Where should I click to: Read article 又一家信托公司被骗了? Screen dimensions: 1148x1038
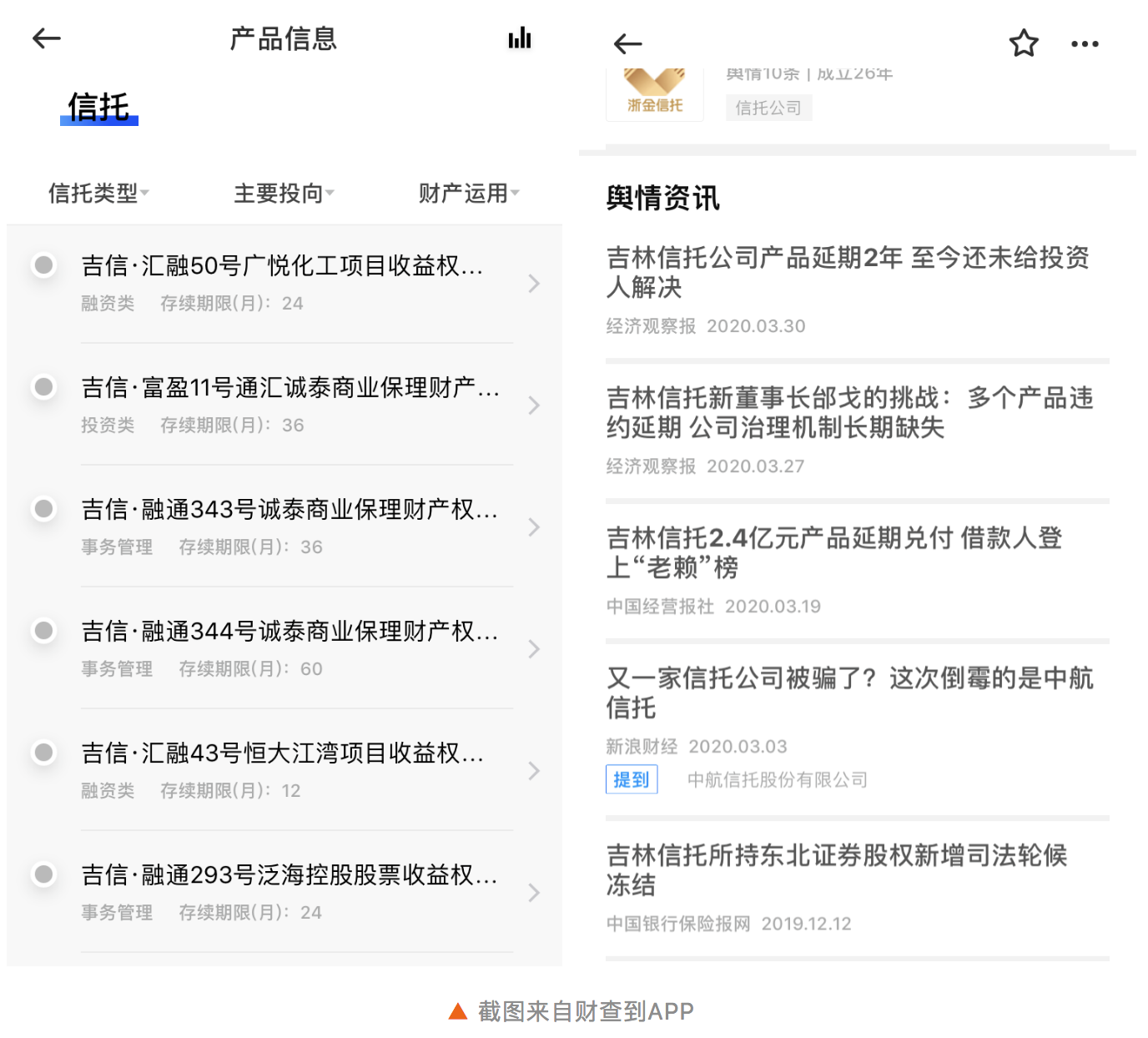849,693
